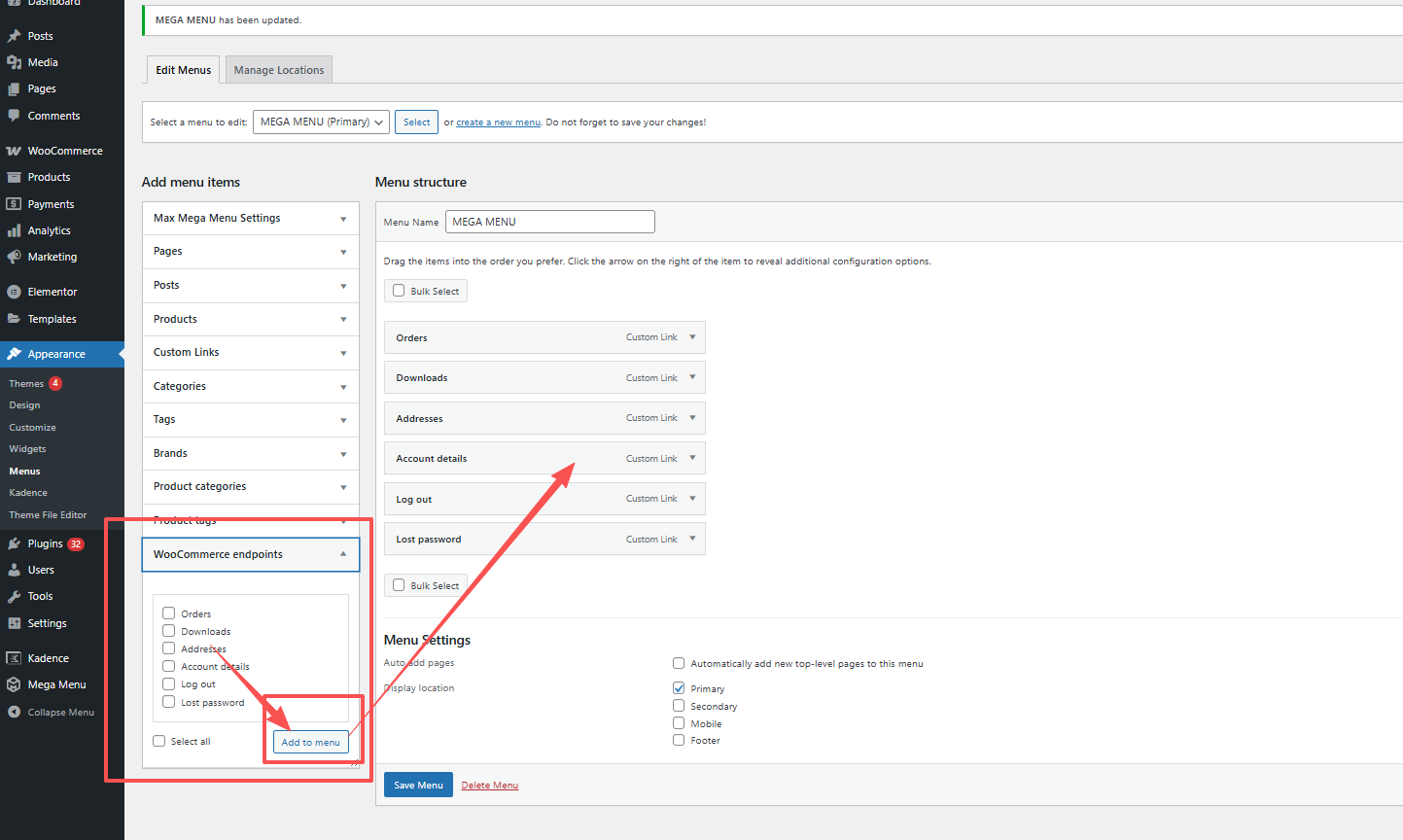Enable the Secondary display location checkbox
This screenshot has height=840, width=1403.
[x=679, y=706]
